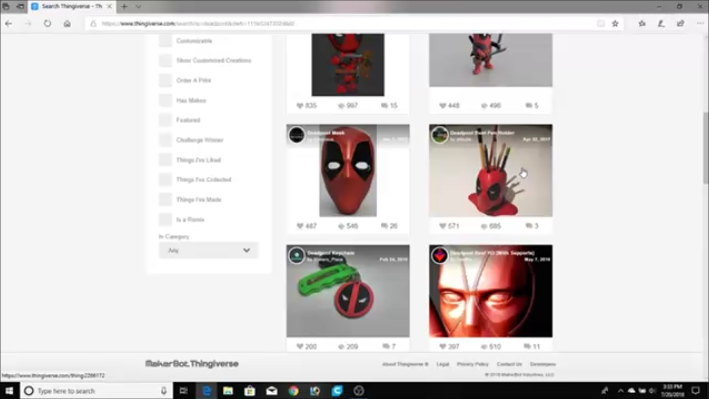Open browser home page icon
Image resolution: width=709 pixels, height=399 pixels.
67,24
